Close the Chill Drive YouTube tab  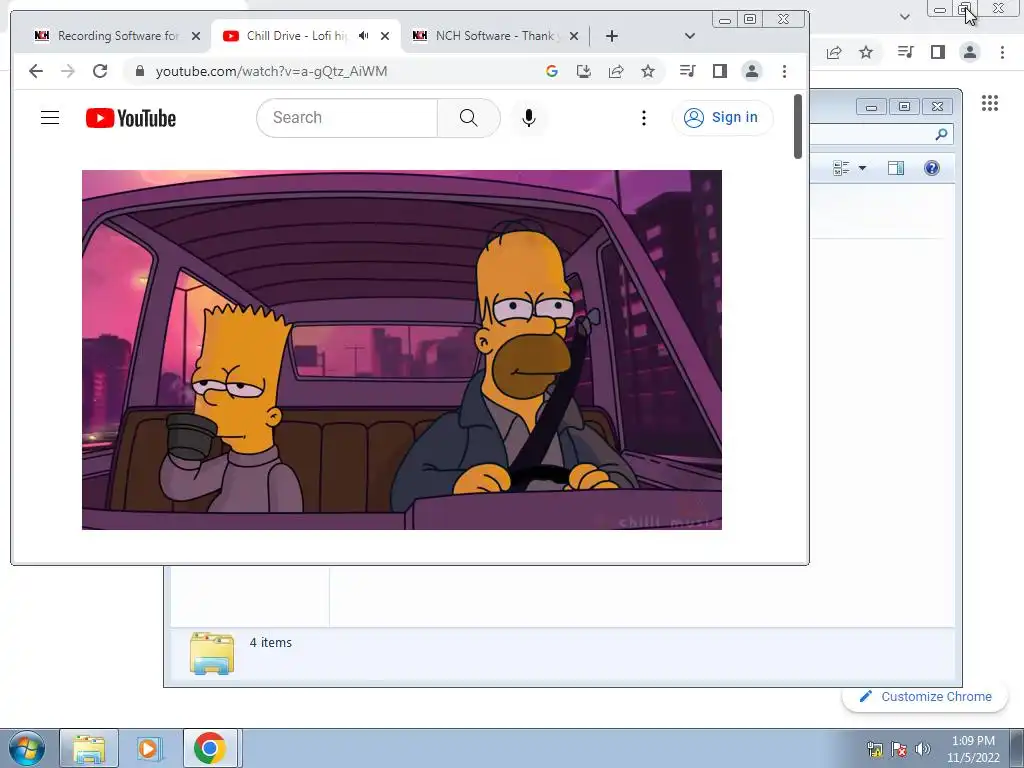(x=385, y=36)
